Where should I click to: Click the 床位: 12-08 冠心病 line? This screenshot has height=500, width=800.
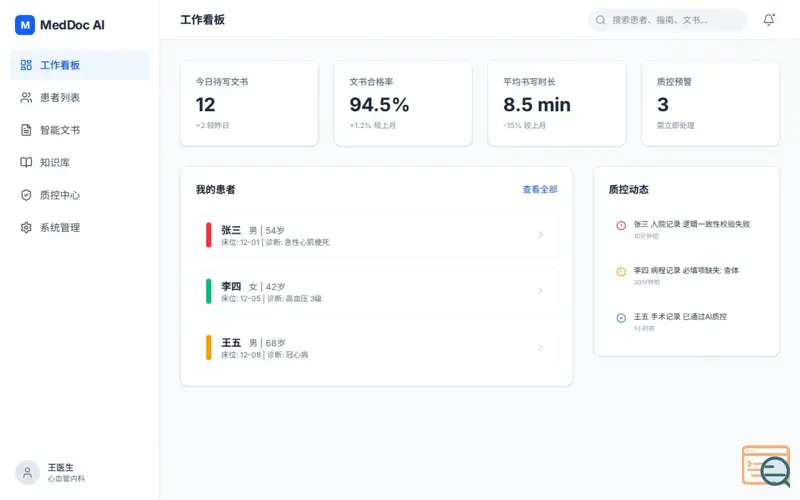(x=264, y=355)
